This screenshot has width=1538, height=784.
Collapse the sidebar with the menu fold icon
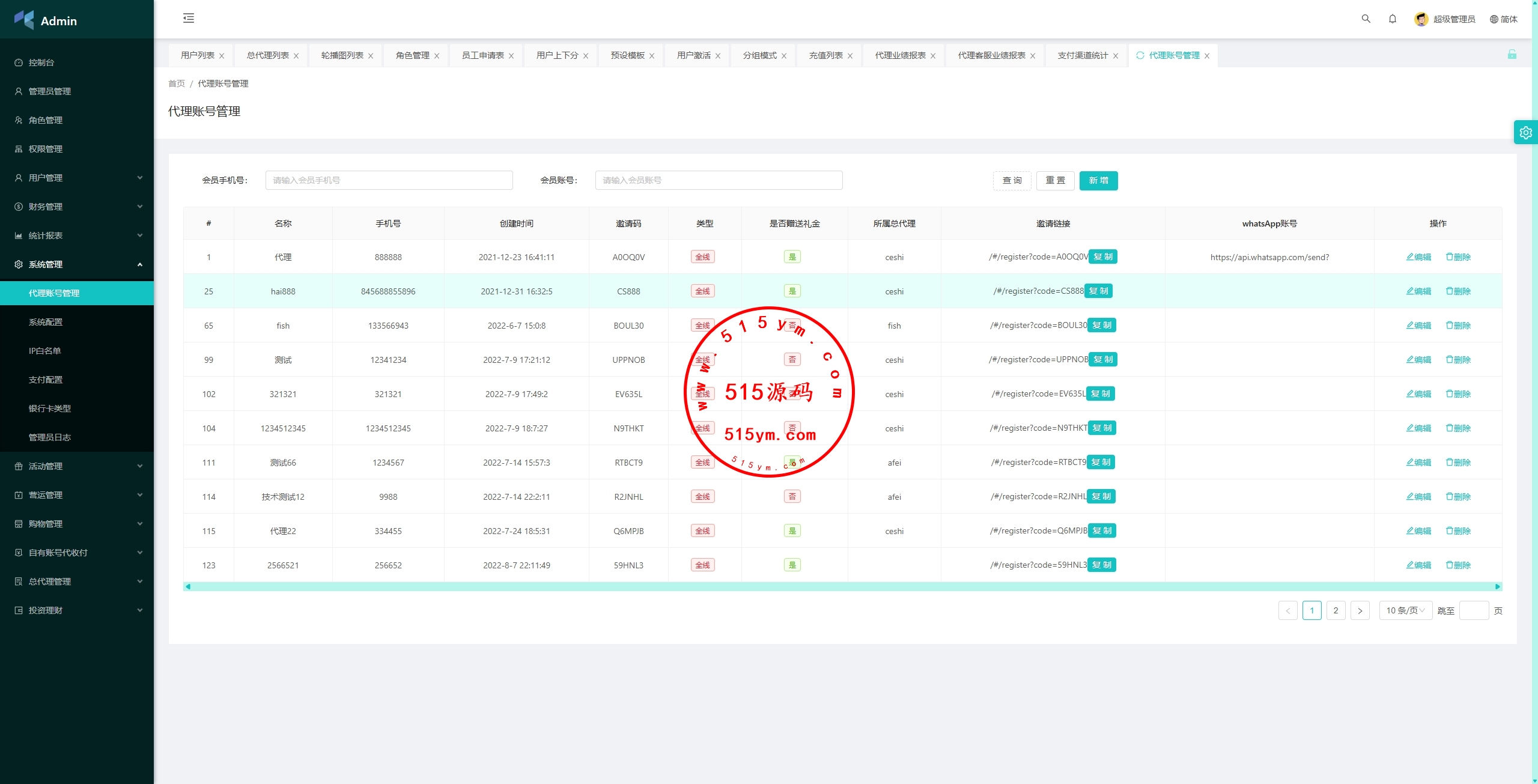(189, 18)
